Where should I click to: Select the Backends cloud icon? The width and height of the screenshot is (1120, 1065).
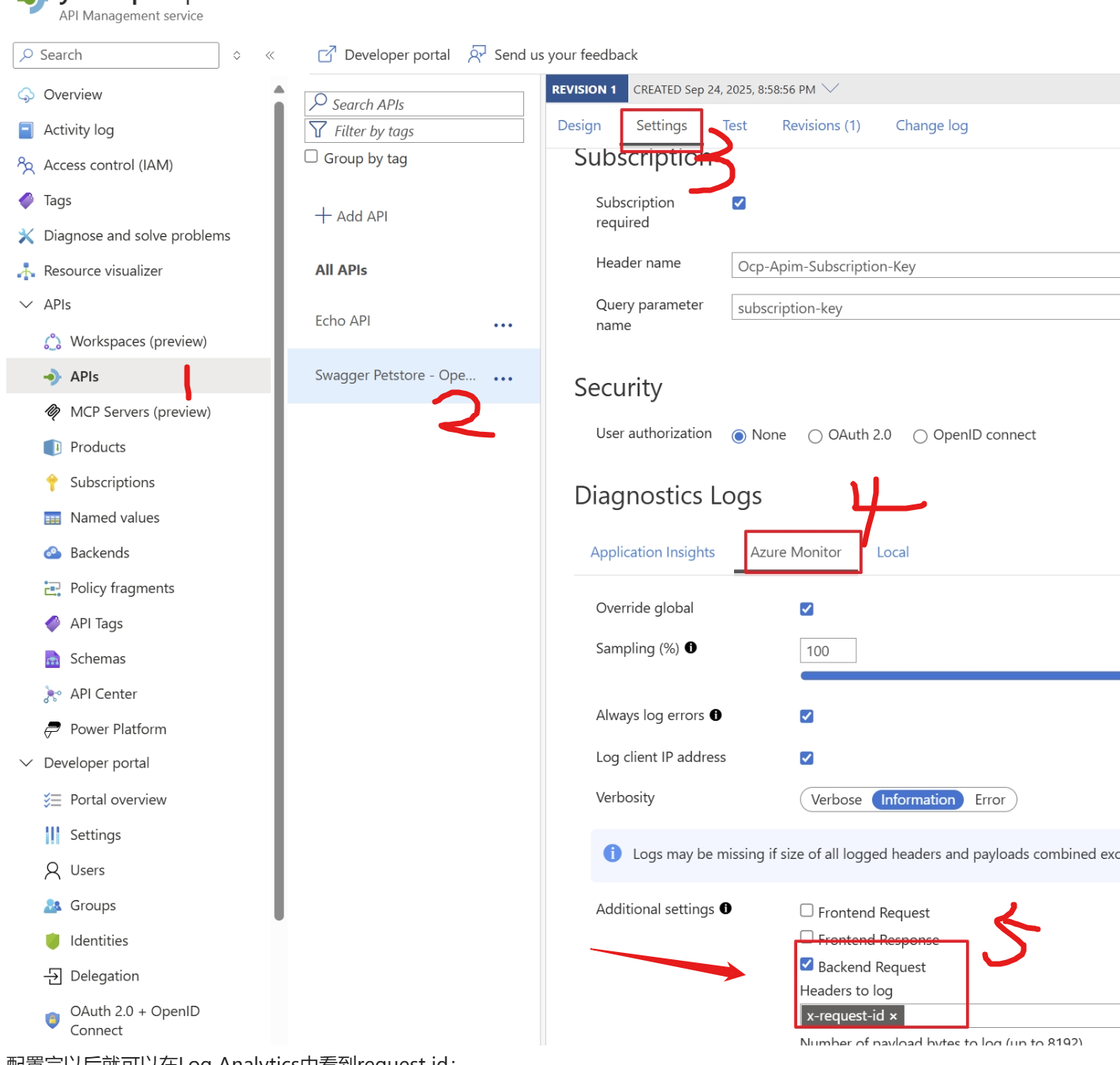(x=53, y=553)
